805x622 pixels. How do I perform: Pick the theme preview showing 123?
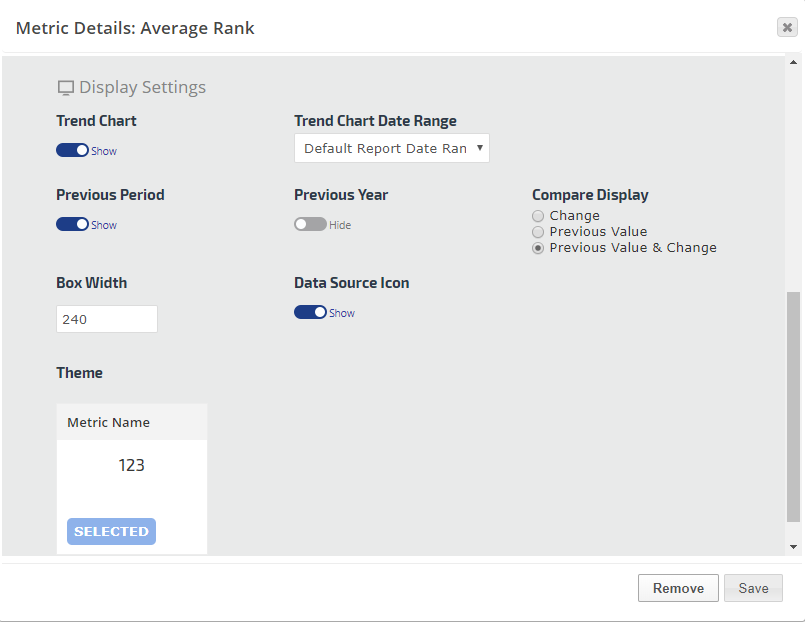(x=132, y=466)
